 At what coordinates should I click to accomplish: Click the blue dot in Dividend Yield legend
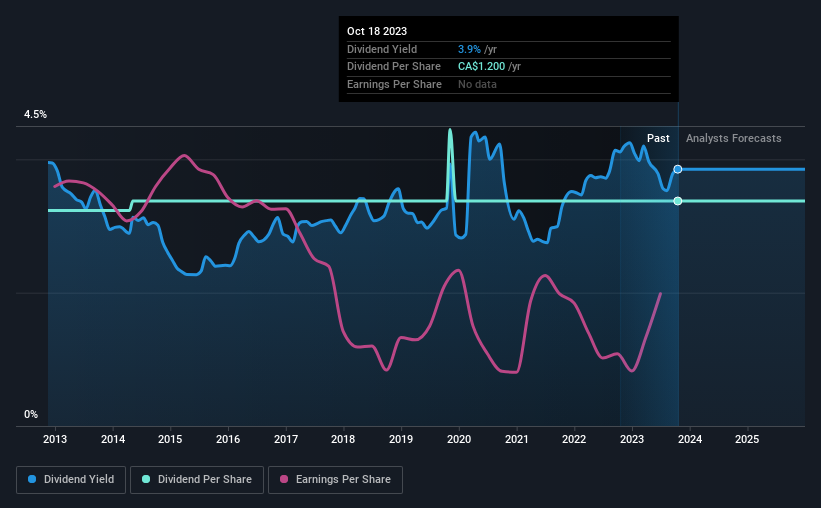click(32, 479)
